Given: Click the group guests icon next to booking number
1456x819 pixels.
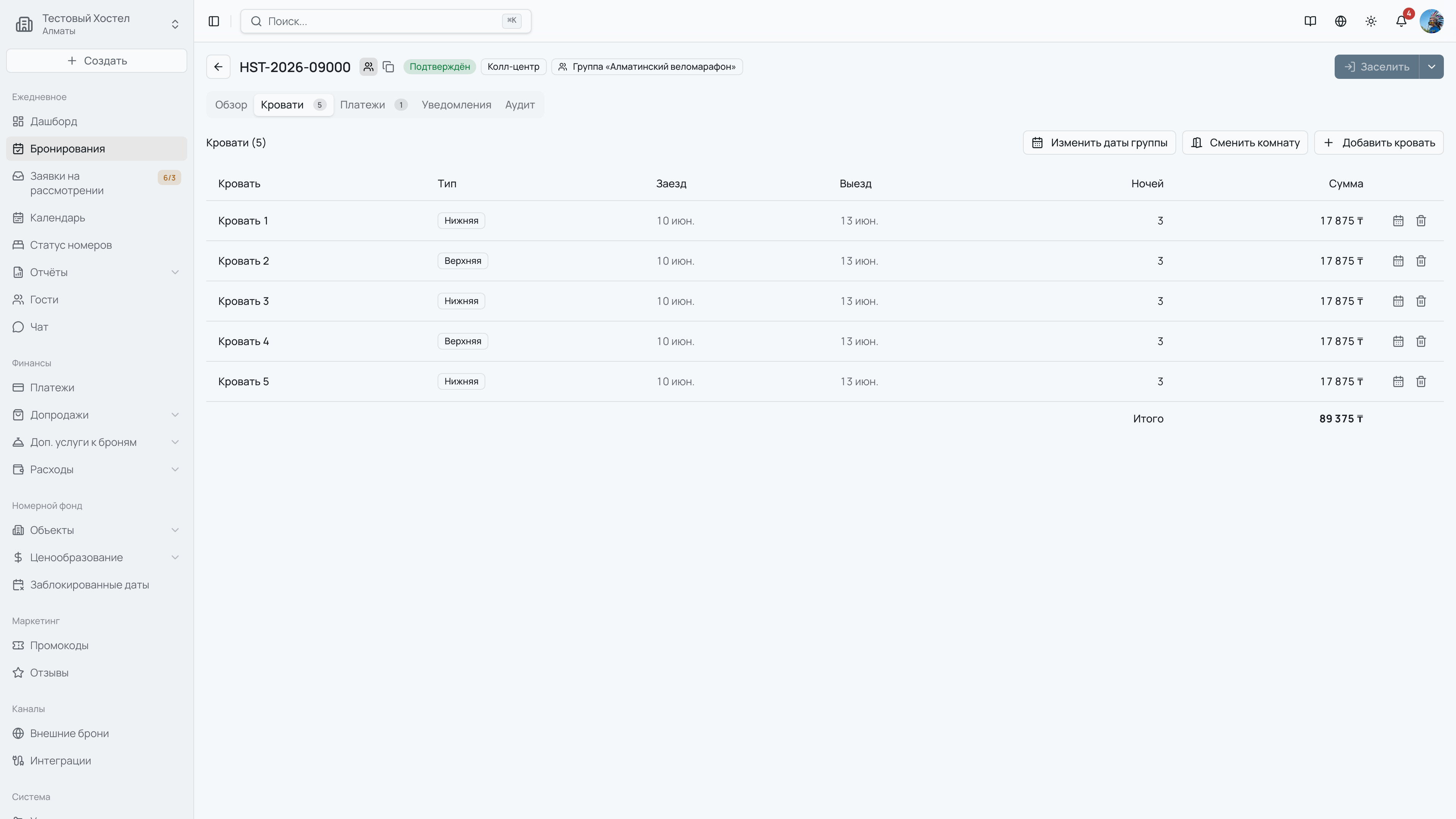Looking at the screenshot, I should point(369,67).
